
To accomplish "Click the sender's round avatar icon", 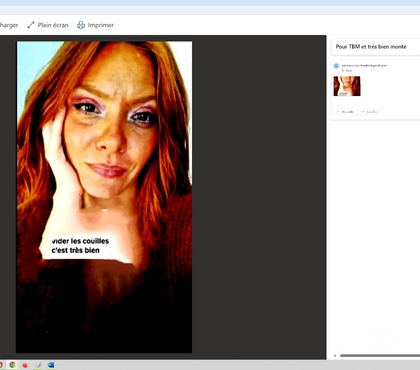I will (336, 66).
